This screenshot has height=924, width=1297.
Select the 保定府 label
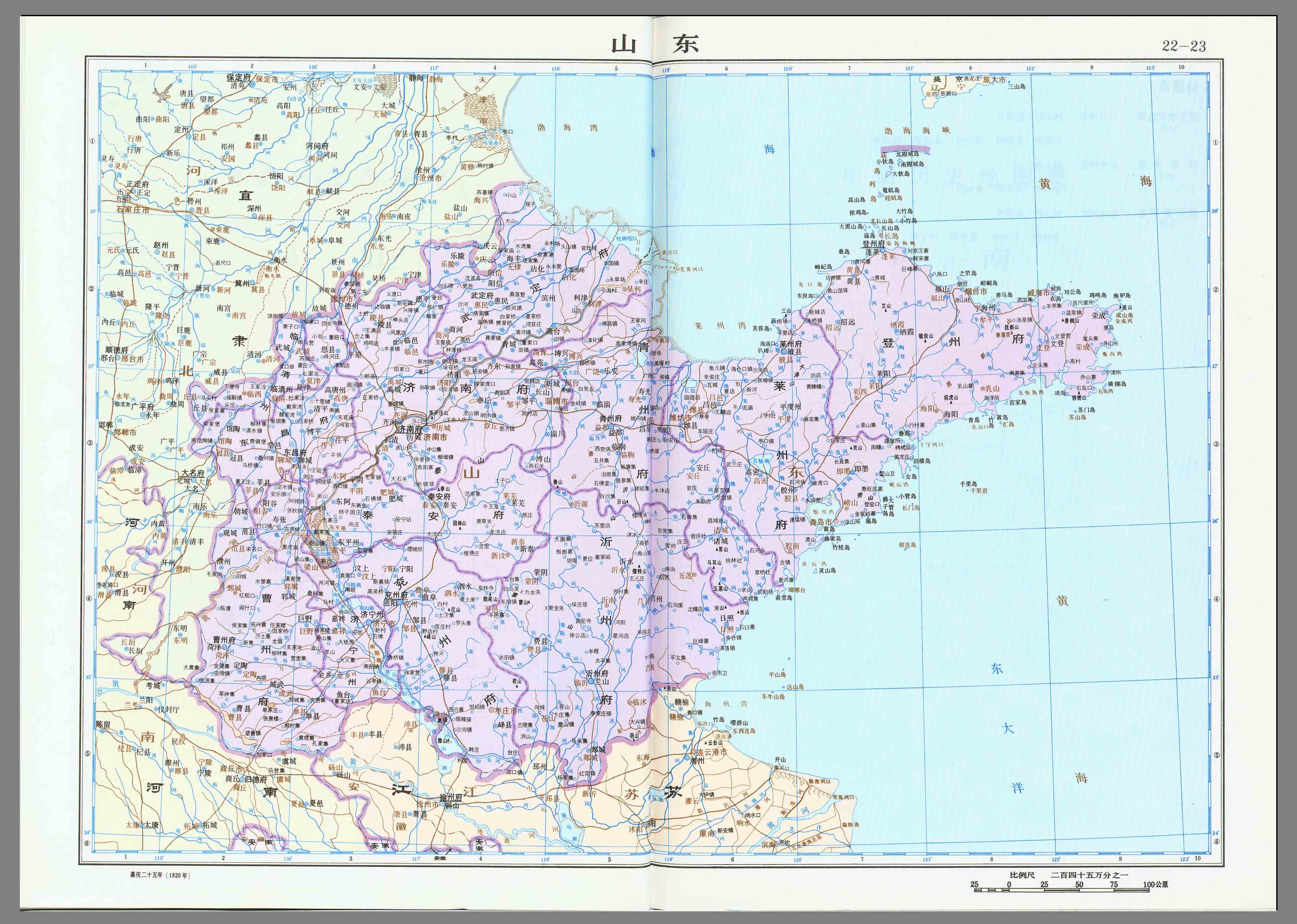238,77
